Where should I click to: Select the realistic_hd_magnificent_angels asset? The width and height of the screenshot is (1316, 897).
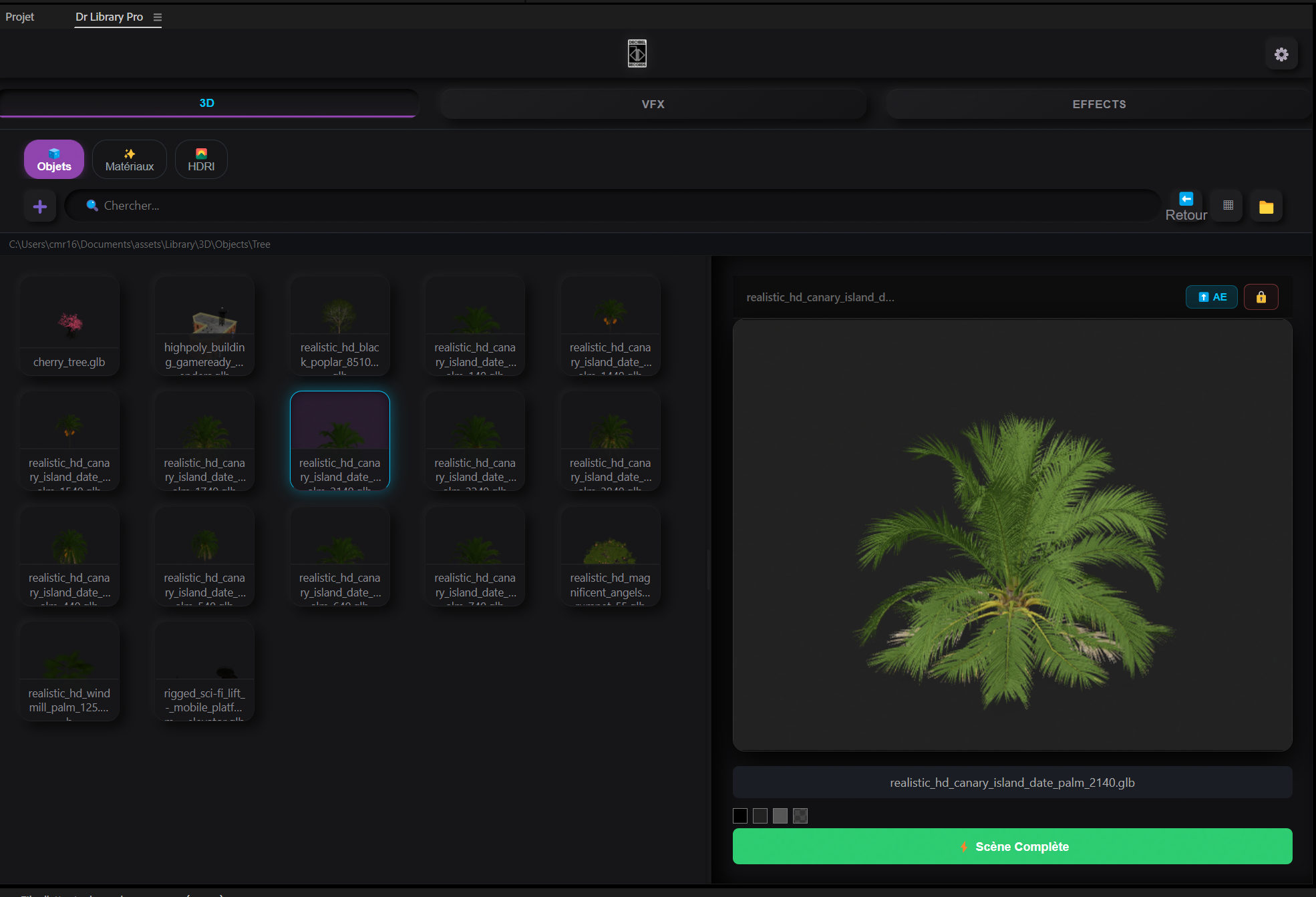(611, 556)
